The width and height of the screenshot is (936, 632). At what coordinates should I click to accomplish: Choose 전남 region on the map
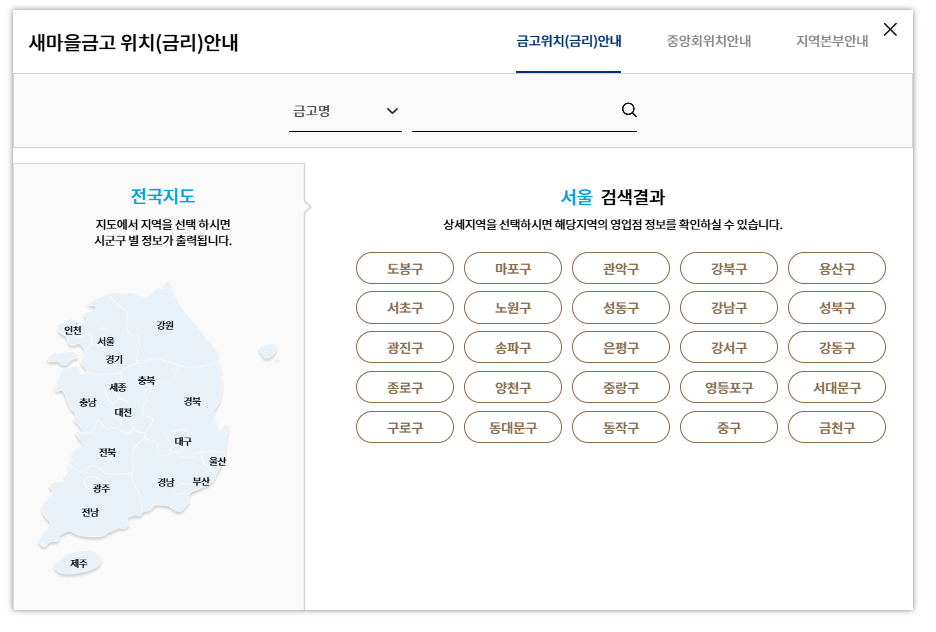[x=90, y=512]
